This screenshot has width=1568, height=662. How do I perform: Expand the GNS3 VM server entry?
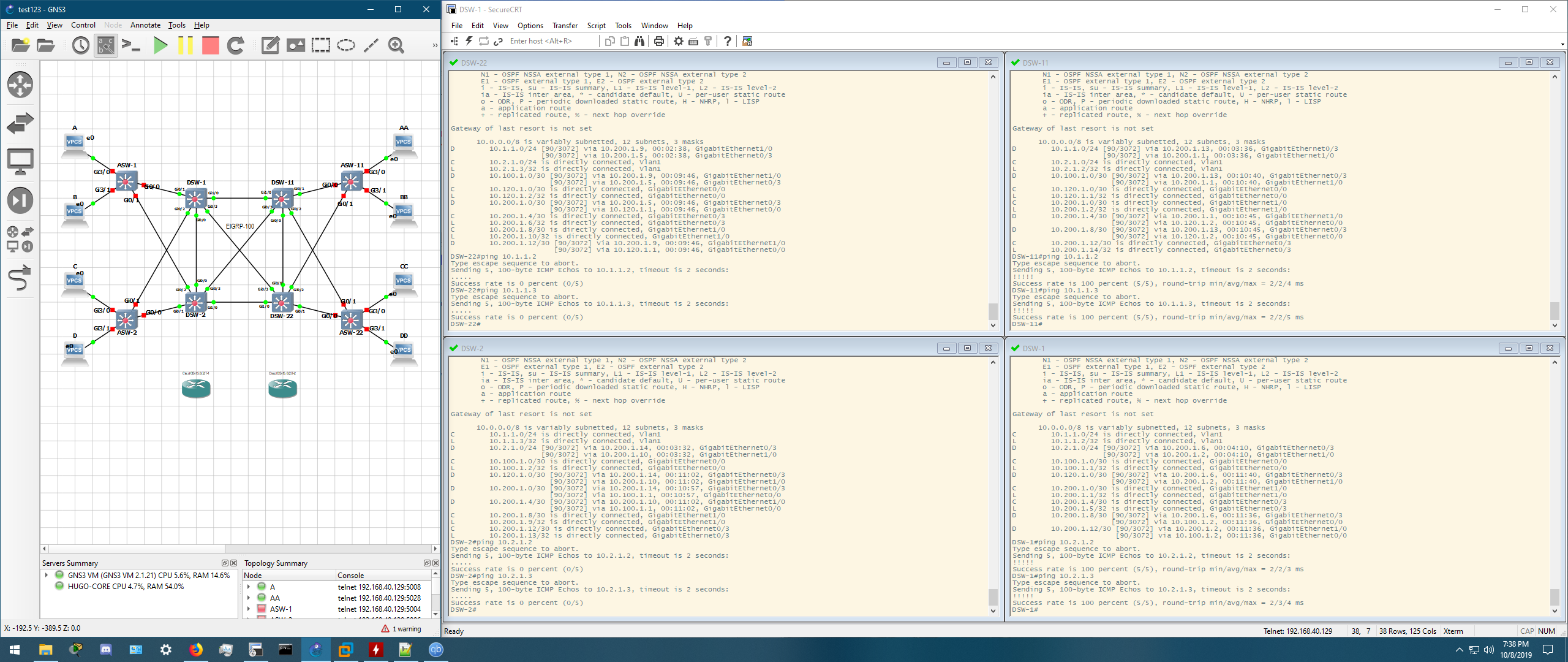coord(47,575)
